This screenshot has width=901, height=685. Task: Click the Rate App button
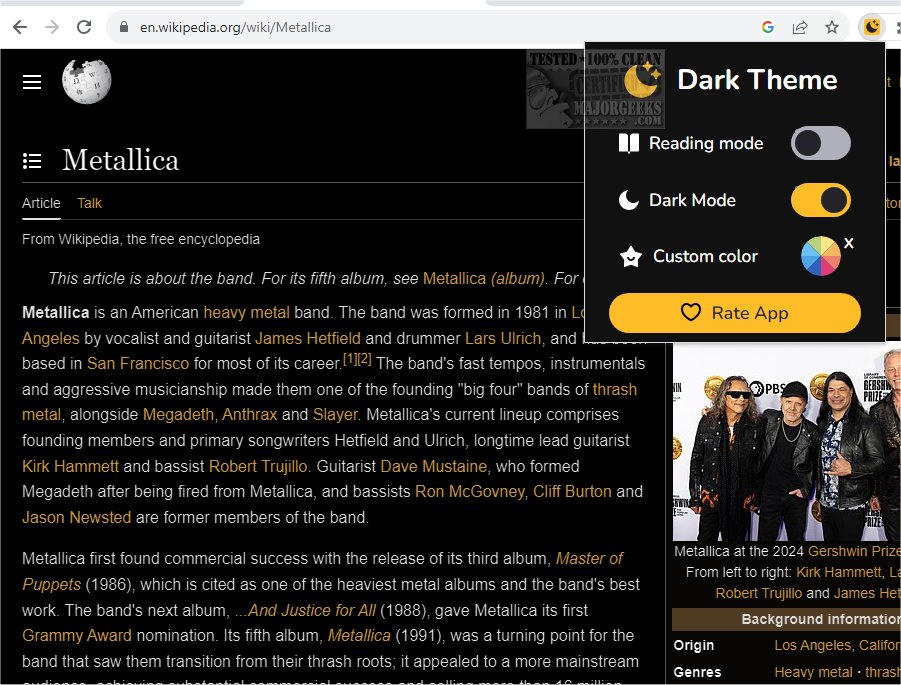coord(734,313)
